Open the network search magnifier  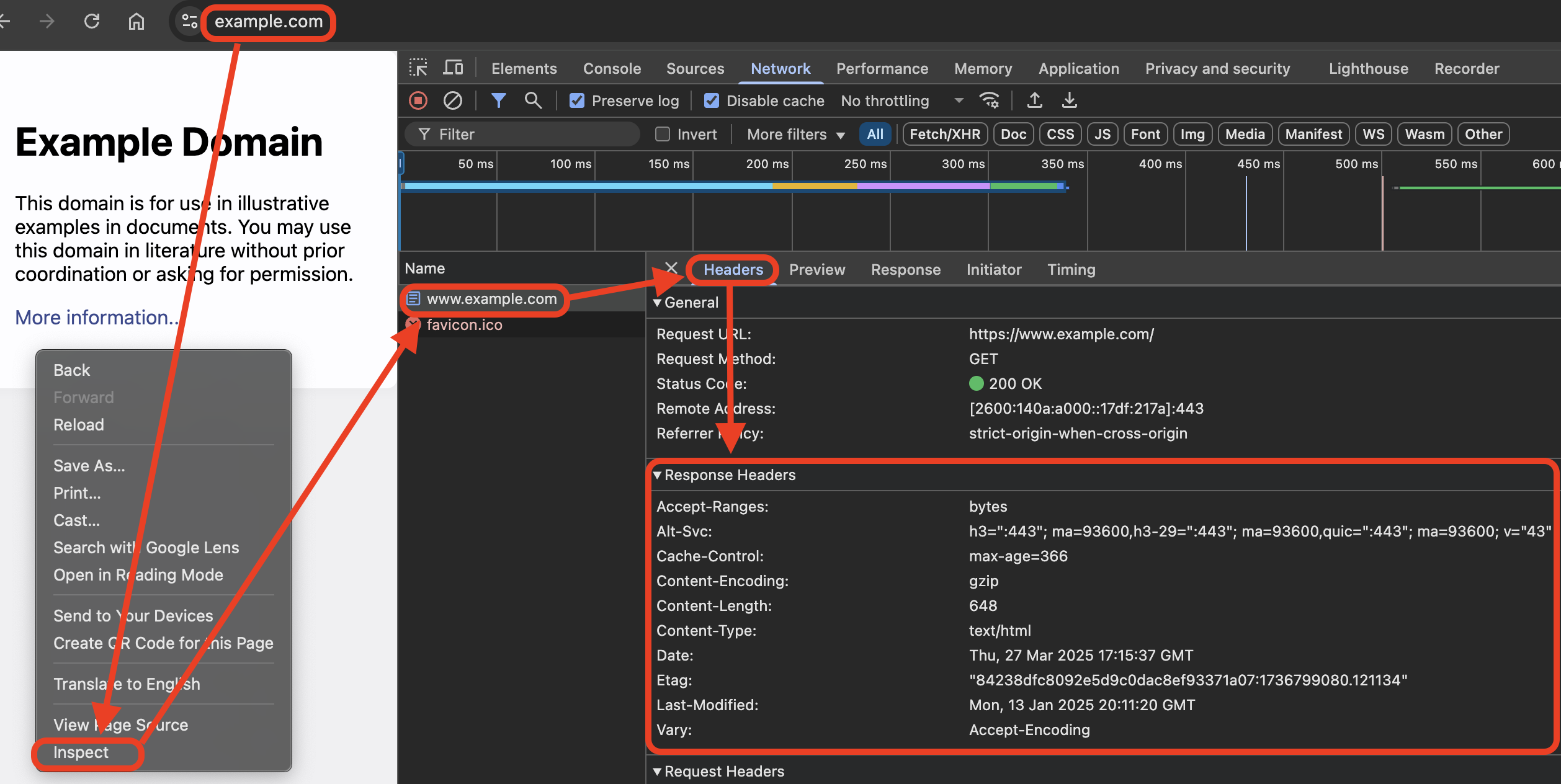[533, 100]
